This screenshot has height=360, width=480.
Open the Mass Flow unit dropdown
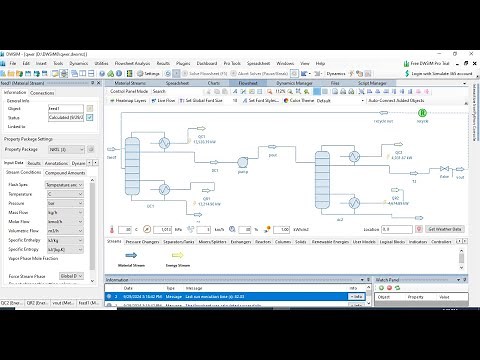pos(65,212)
